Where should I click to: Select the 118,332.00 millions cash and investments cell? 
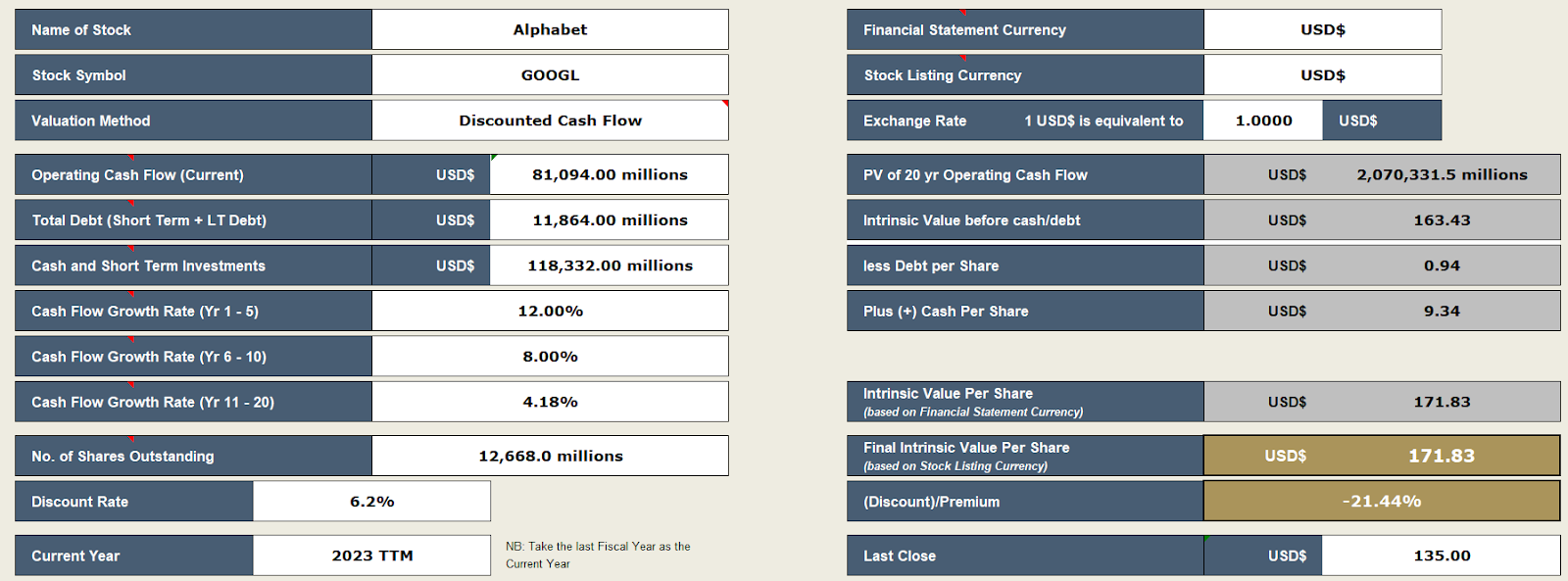[x=609, y=266]
